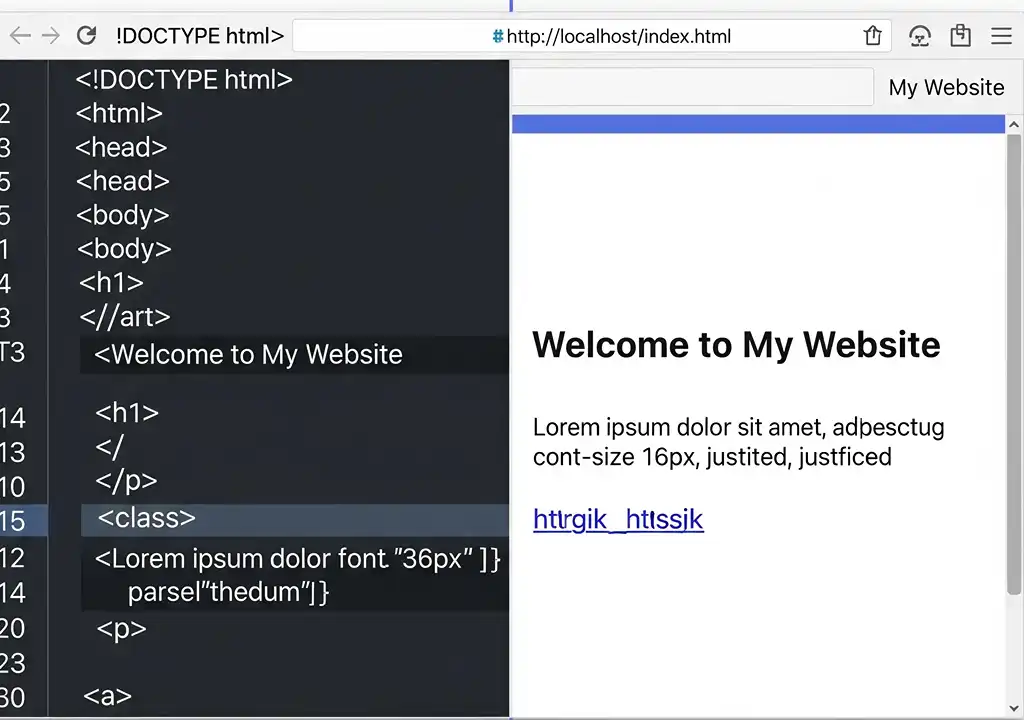Go forward with the right arrow button
Viewport: 1024px width, 720px height.
coord(50,35)
